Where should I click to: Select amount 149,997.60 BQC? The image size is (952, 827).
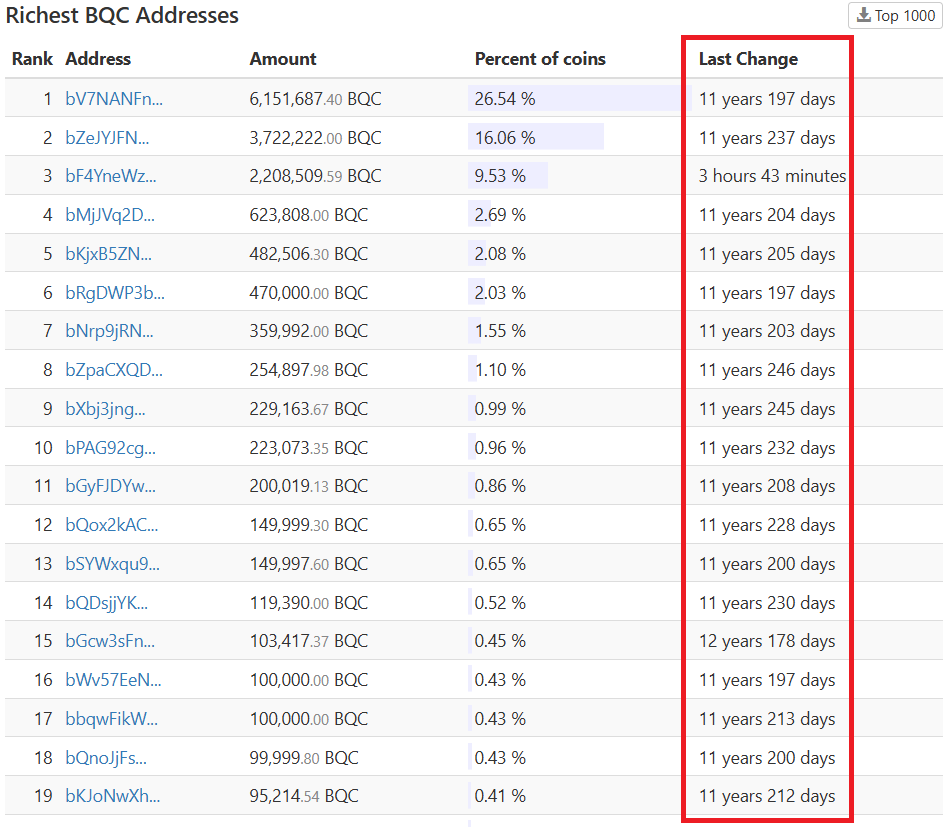click(x=308, y=563)
